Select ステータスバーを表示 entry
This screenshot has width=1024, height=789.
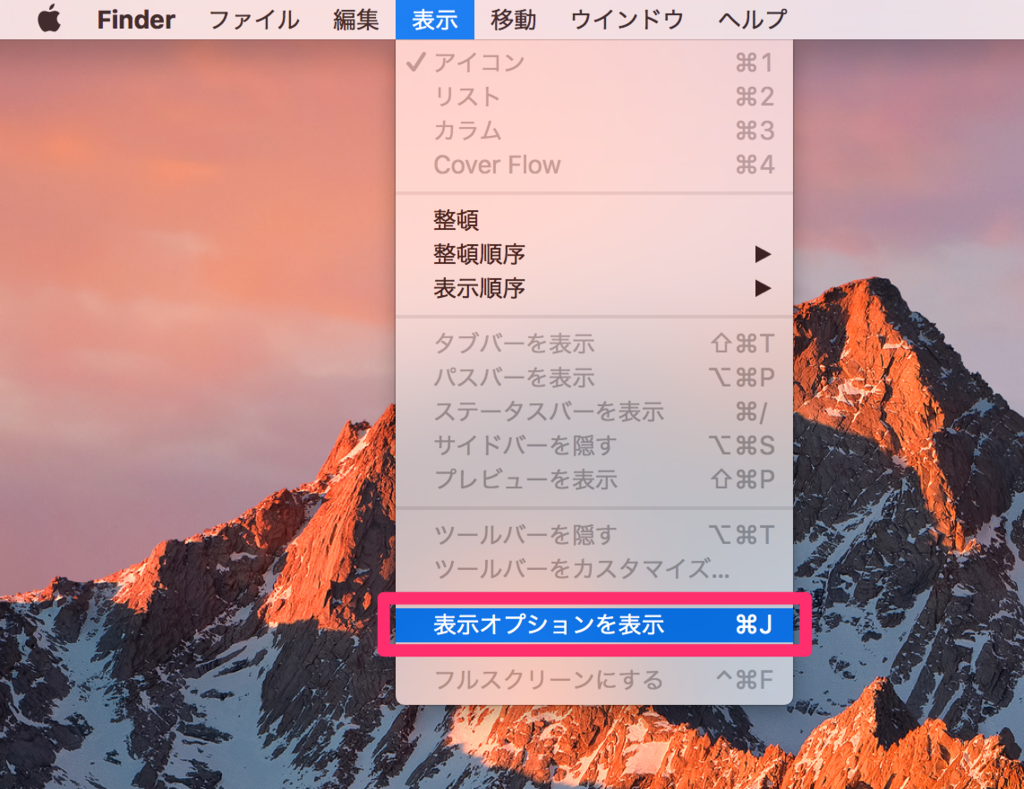click(x=594, y=411)
